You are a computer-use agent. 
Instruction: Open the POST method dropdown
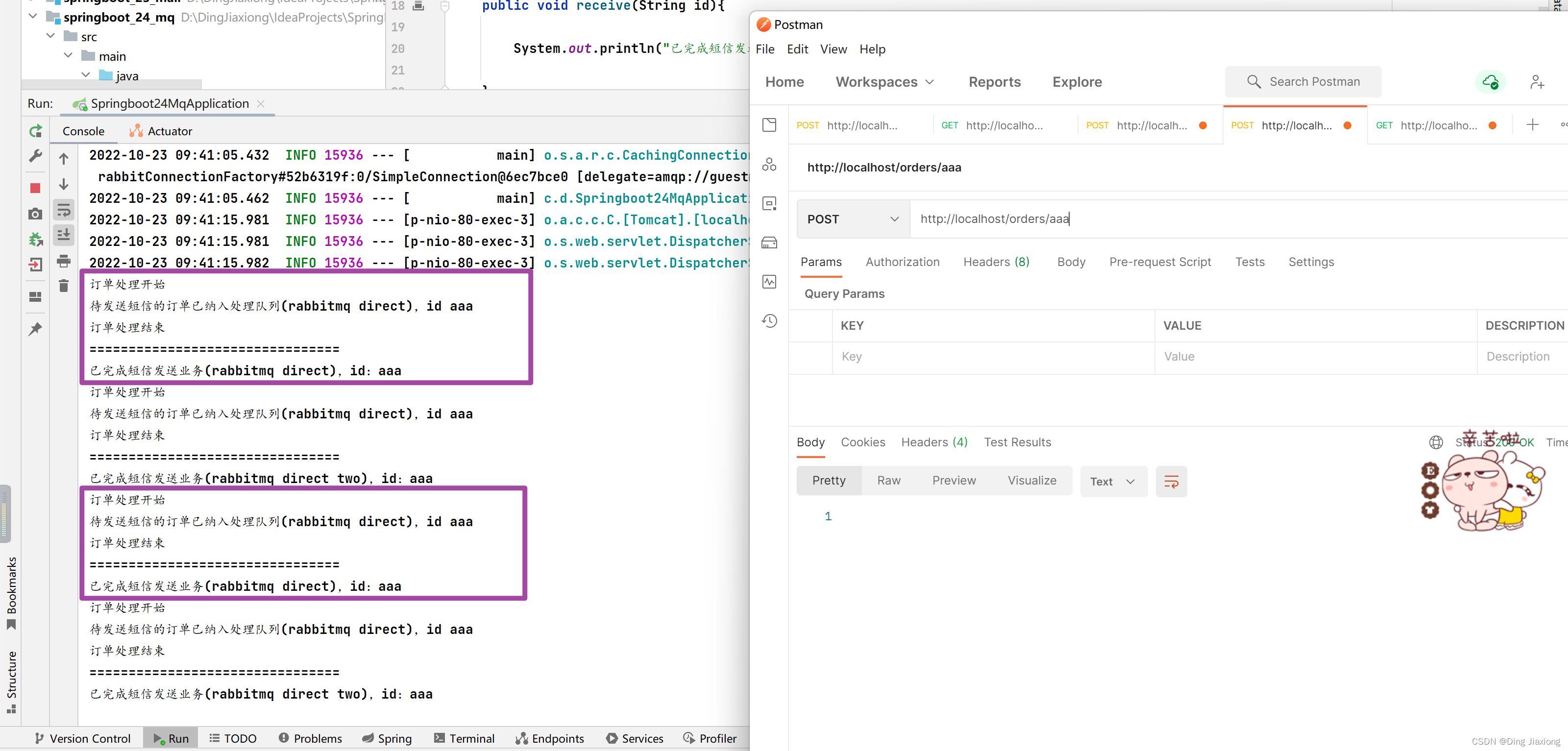point(852,219)
